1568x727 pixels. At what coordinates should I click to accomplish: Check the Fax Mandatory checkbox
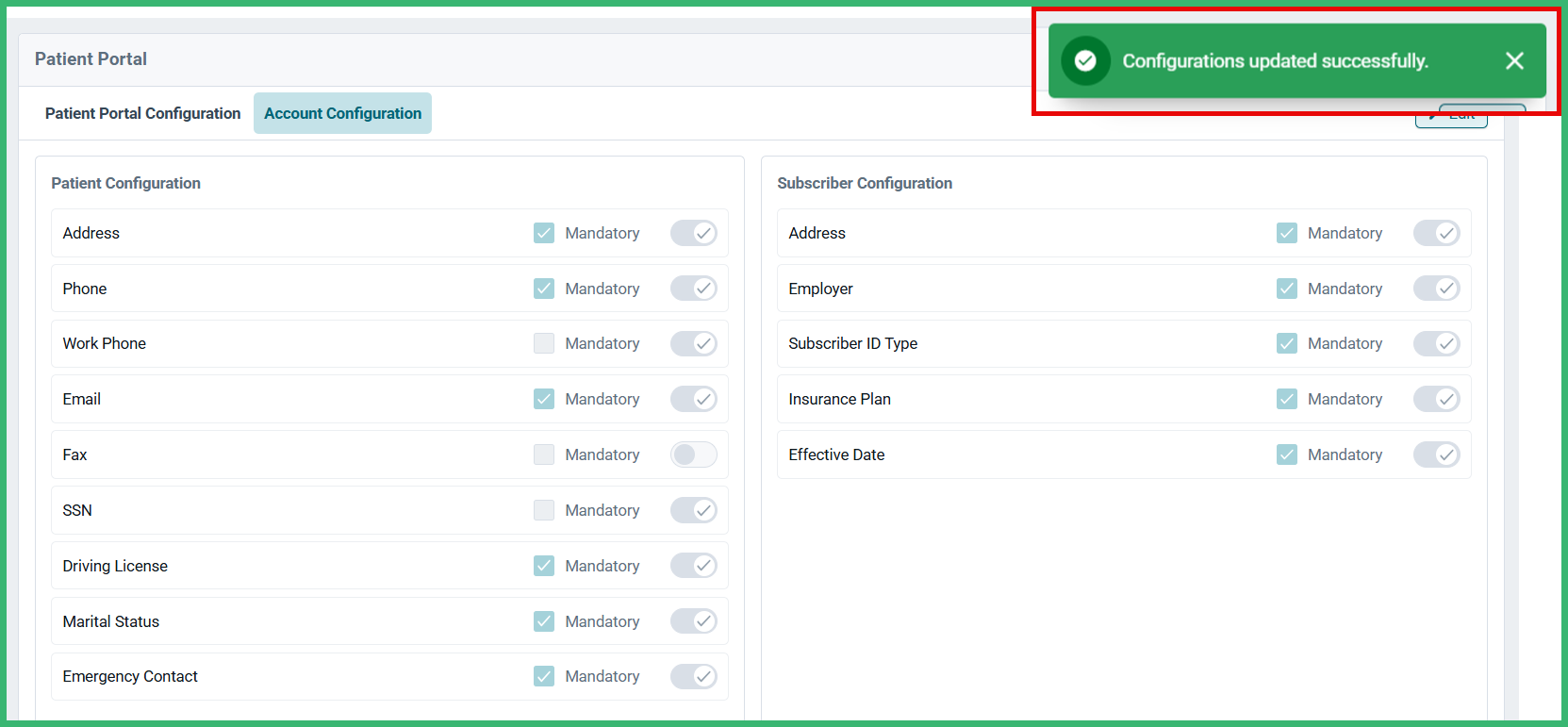click(x=544, y=454)
